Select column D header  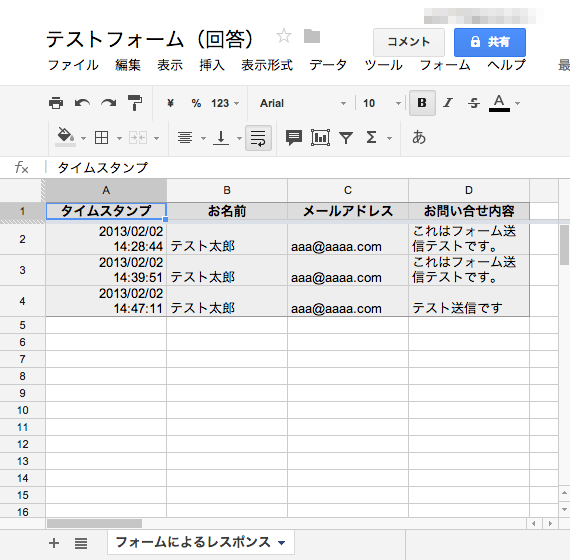pyautogui.click(x=469, y=190)
